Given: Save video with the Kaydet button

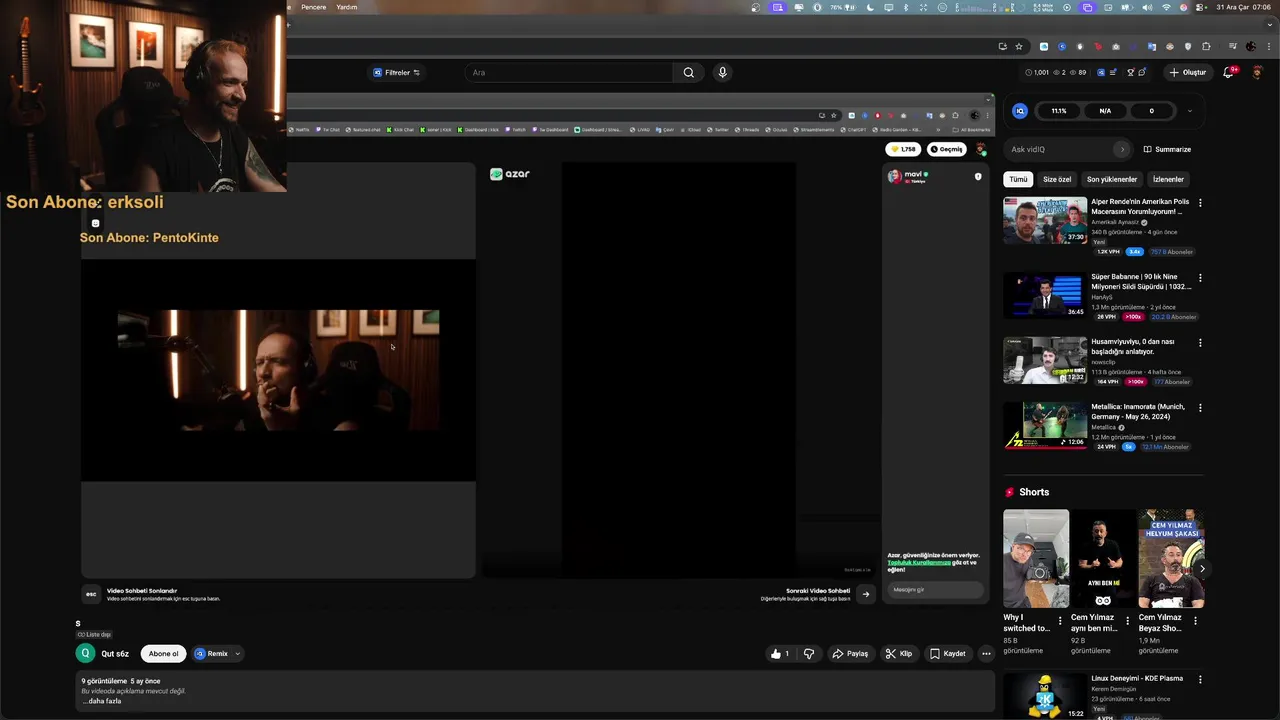Looking at the screenshot, I should click(947, 654).
